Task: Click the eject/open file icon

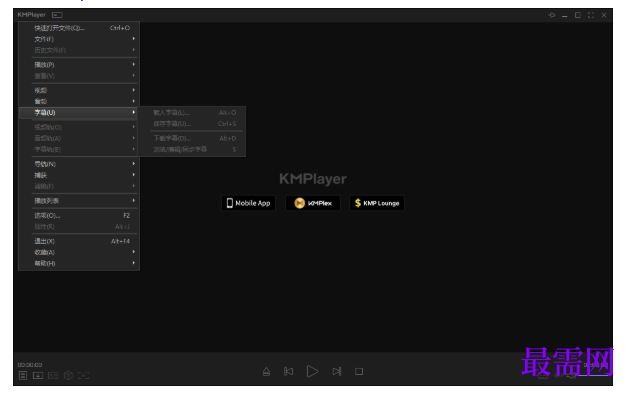Action: click(x=266, y=372)
